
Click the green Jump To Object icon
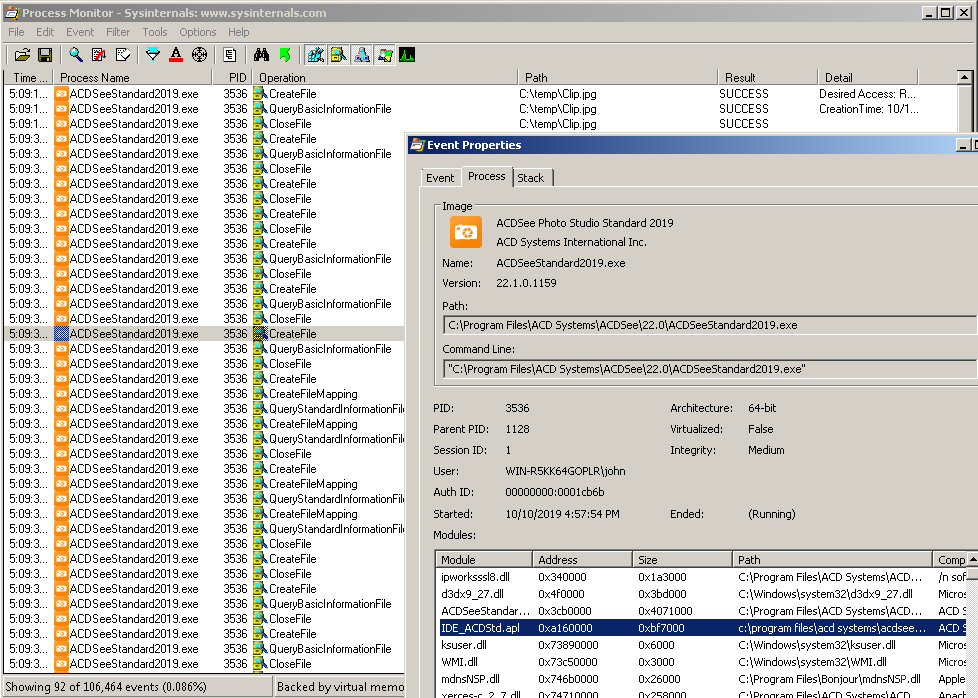285,55
